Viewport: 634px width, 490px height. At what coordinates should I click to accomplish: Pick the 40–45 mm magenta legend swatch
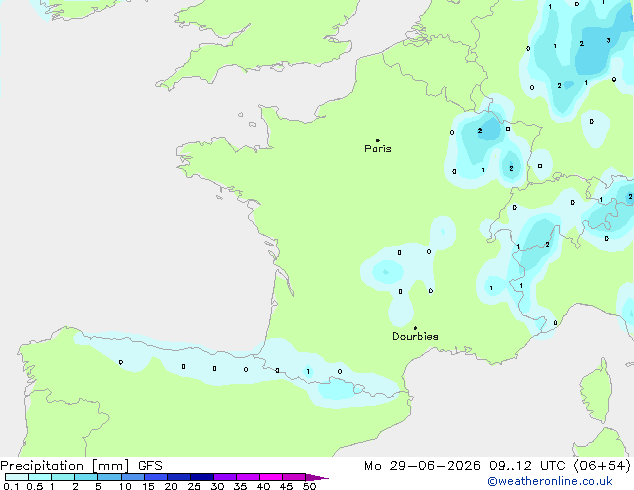point(271,477)
